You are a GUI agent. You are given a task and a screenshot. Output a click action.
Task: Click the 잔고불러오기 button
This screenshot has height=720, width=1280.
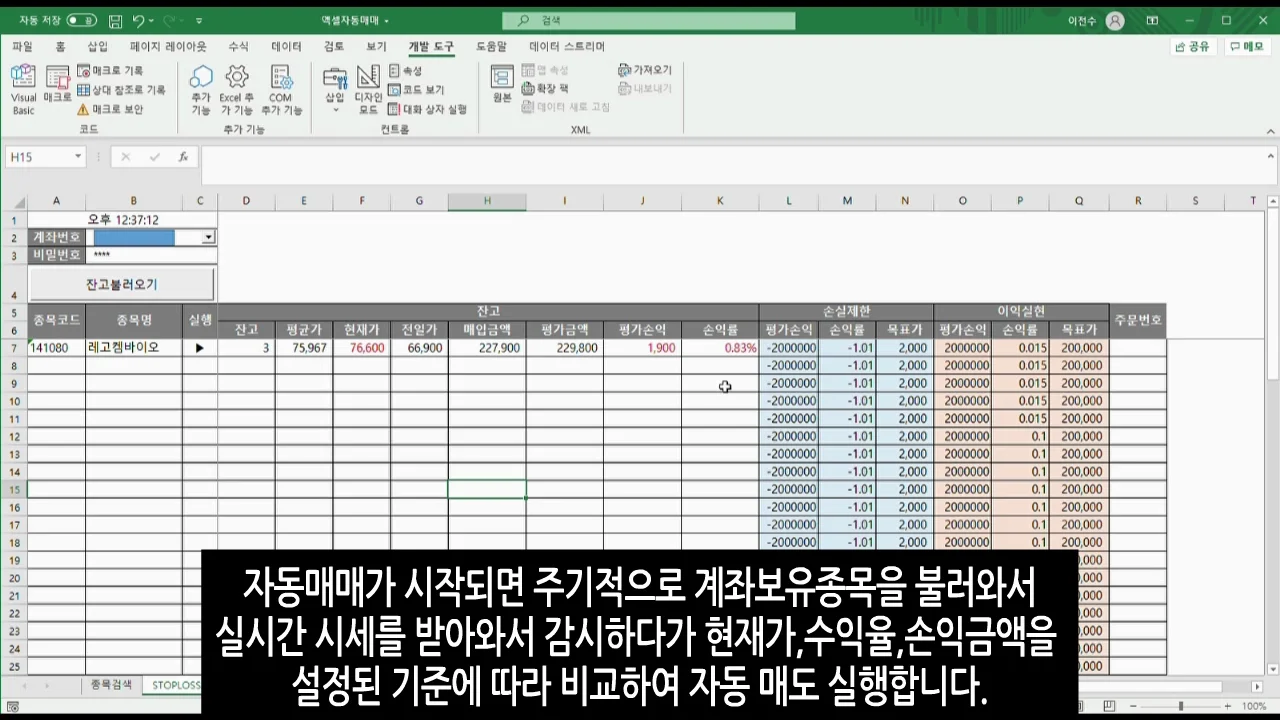[121, 284]
